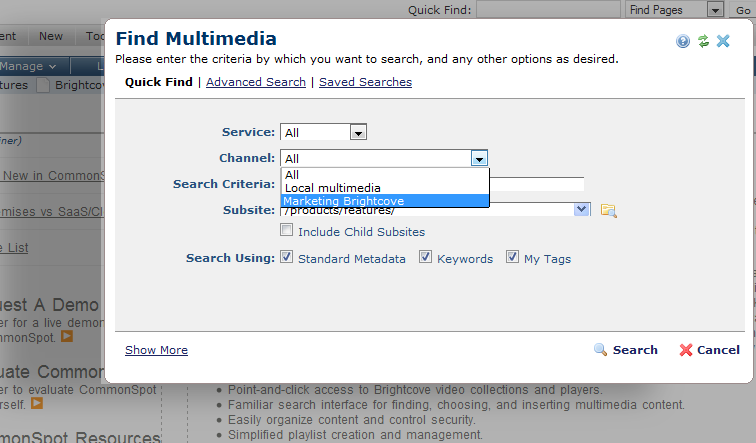
Task: Open the dialog help icon
Action: tap(683, 41)
